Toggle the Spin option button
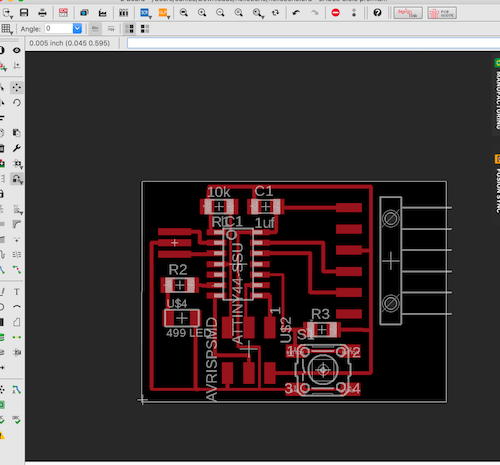Screen dimensions: 500x465 coord(95,29)
